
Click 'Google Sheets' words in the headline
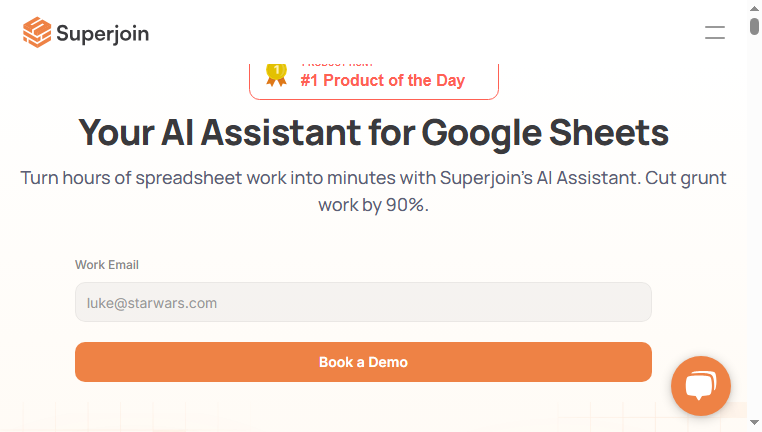coord(545,133)
